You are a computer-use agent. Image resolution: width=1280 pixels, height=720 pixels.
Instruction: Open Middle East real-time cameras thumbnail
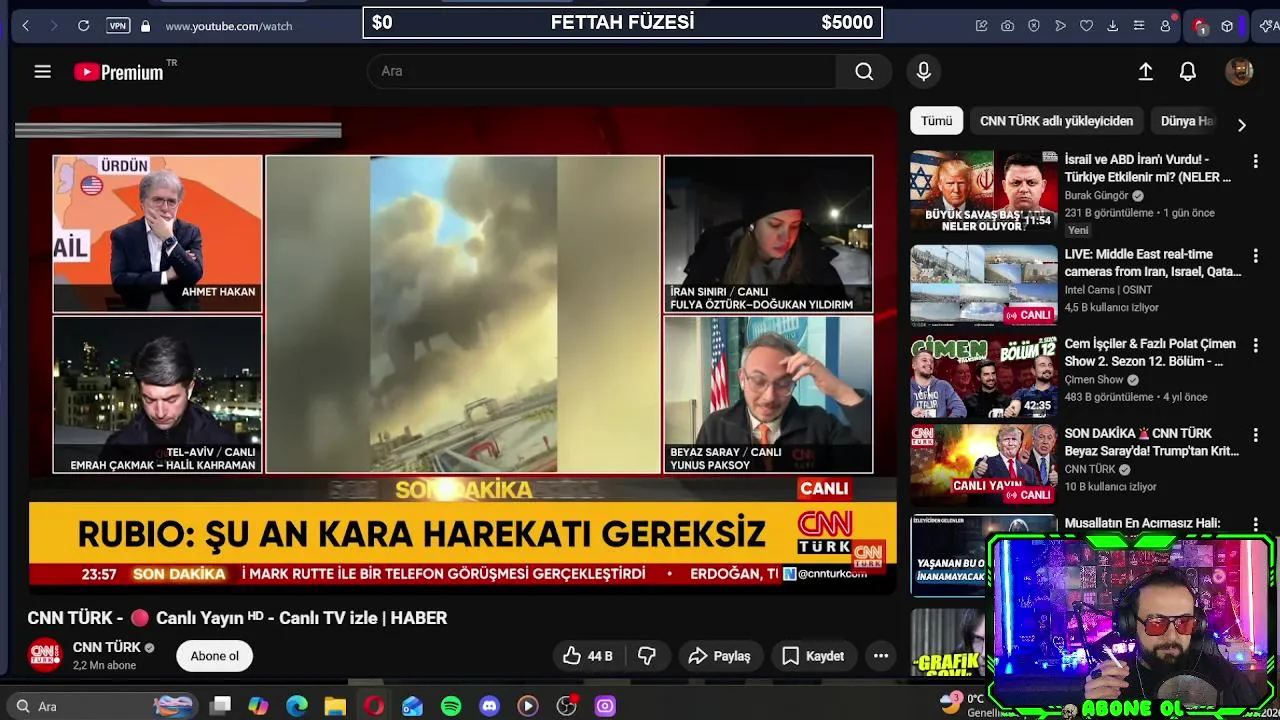(984, 286)
